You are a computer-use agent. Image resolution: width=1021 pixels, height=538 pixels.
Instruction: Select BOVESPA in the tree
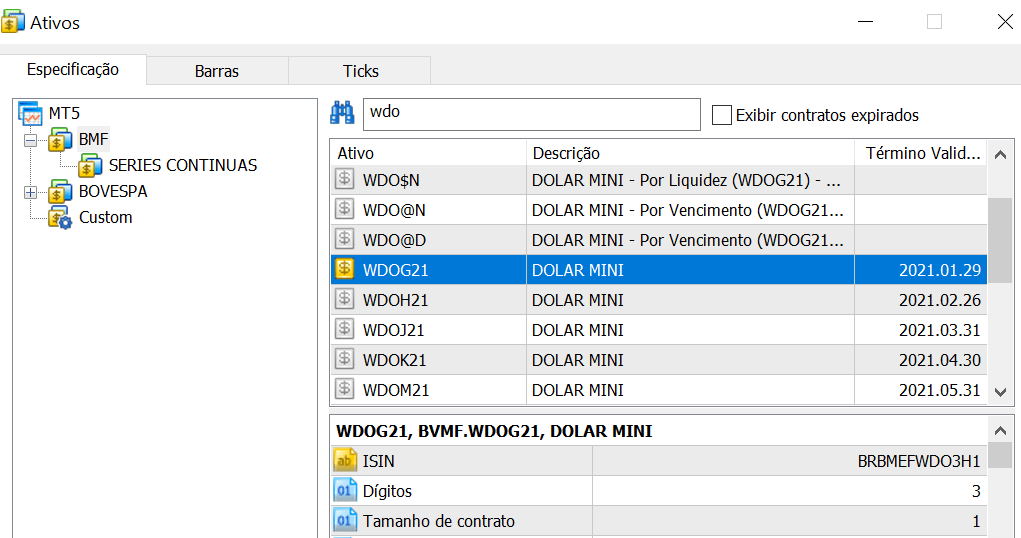pos(113,191)
